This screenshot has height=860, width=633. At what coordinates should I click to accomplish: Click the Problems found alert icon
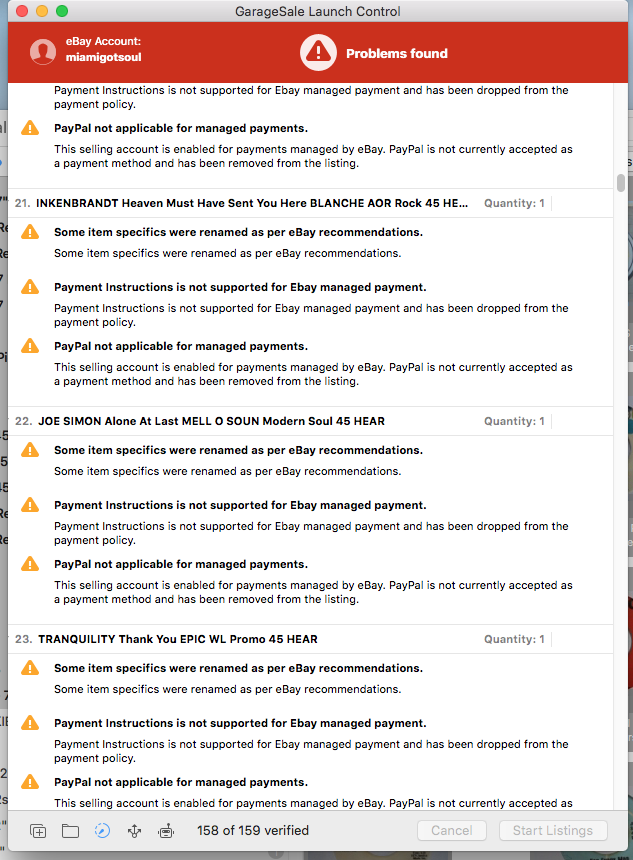(318, 53)
